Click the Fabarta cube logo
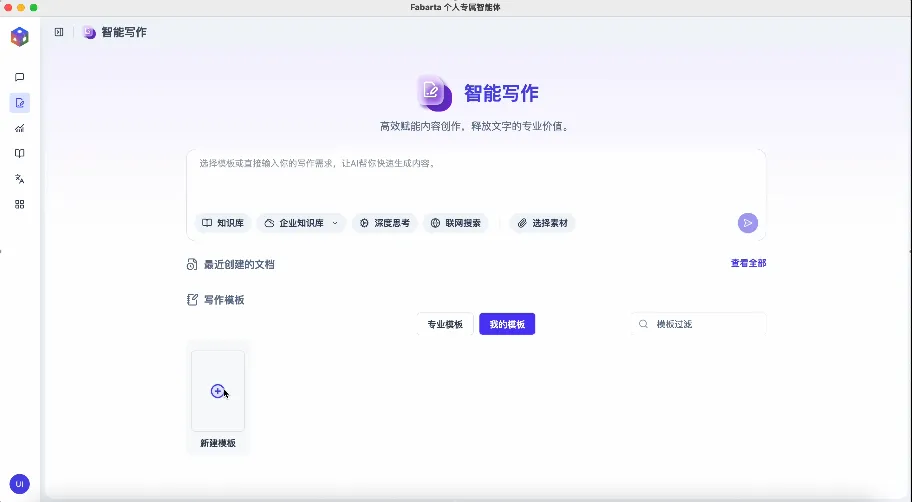 [x=19, y=37]
